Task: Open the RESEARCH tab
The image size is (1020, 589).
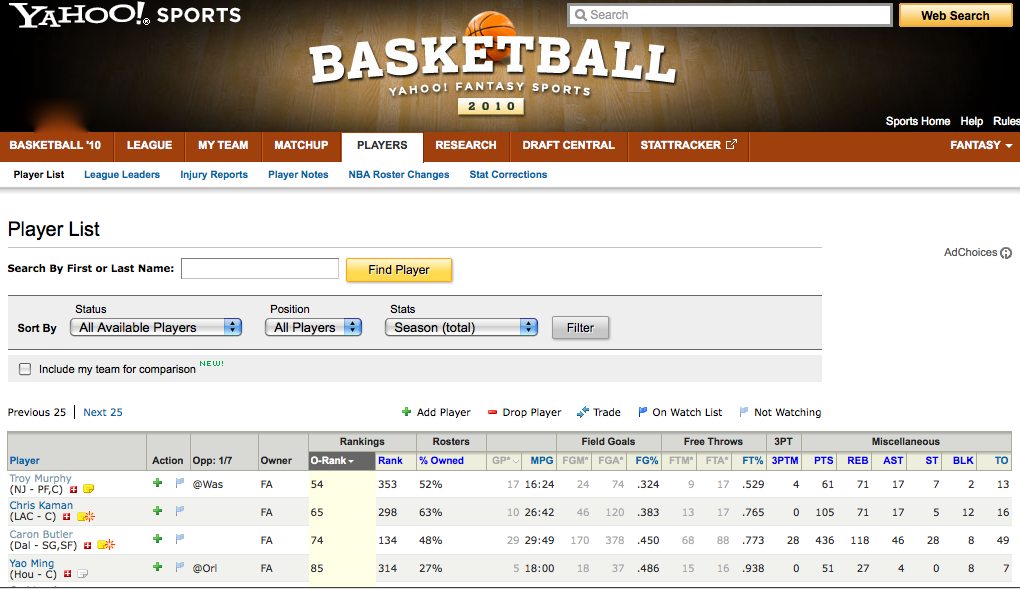Action: tap(466, 145)
